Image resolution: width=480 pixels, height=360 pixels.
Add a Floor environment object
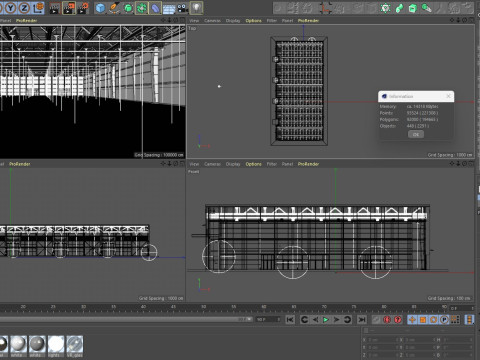point(169,8)
